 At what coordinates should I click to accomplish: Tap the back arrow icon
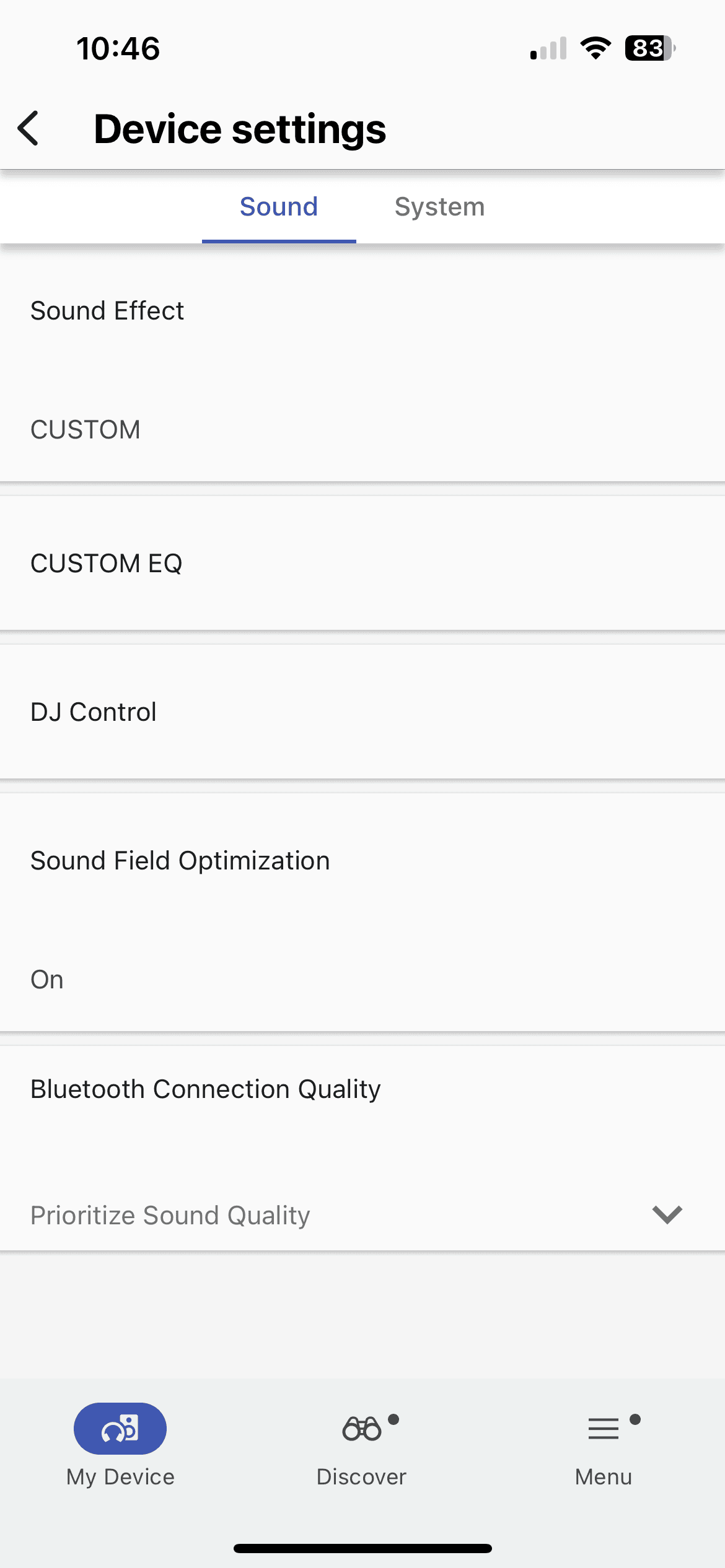coord(29,129)
